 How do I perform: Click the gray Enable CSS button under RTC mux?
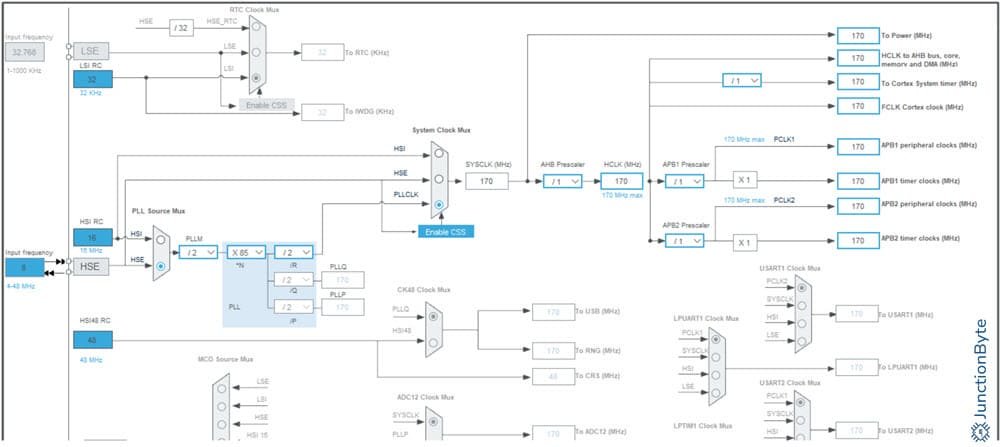click(267, 105)
